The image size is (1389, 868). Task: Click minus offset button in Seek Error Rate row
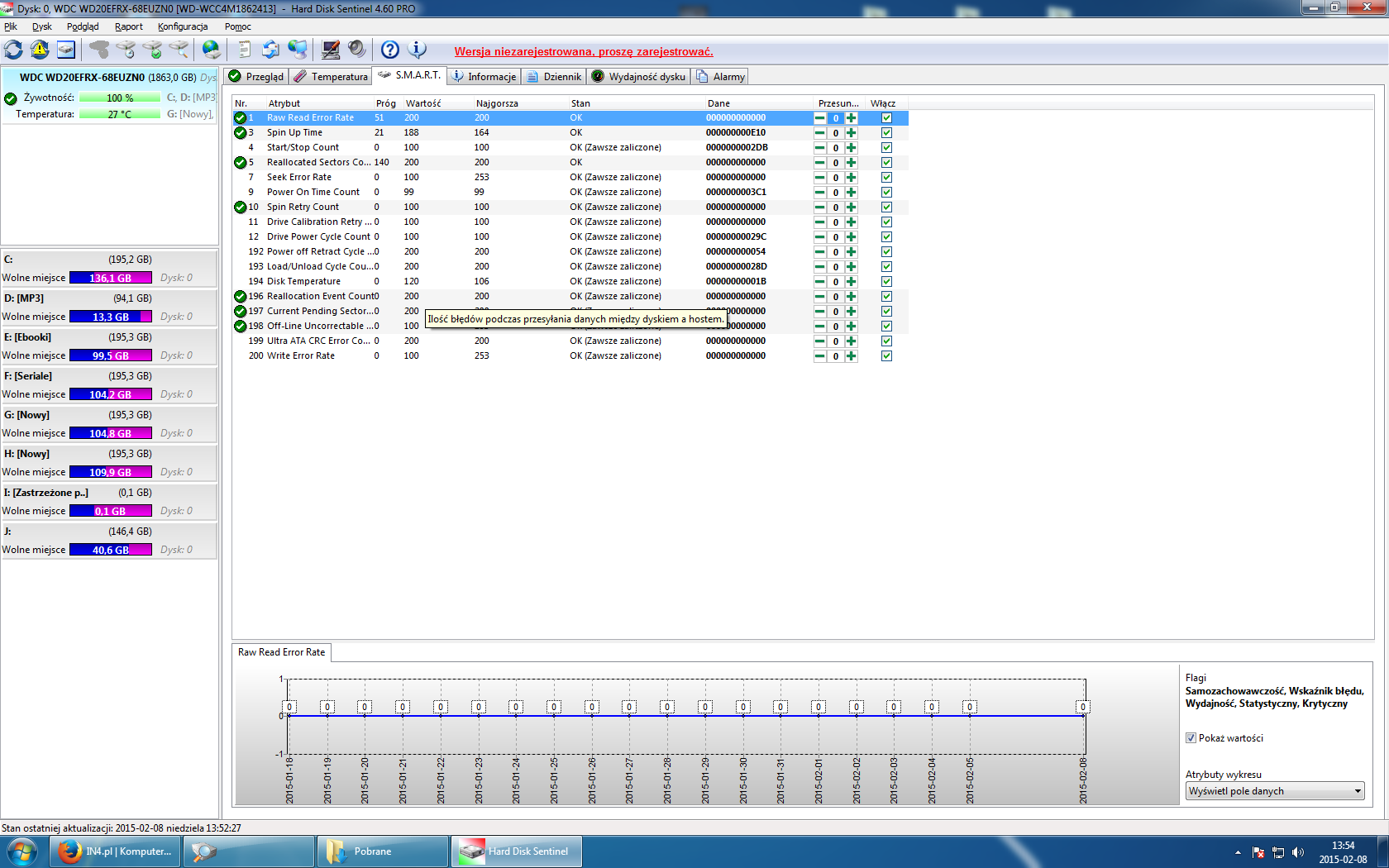(820, 178)
